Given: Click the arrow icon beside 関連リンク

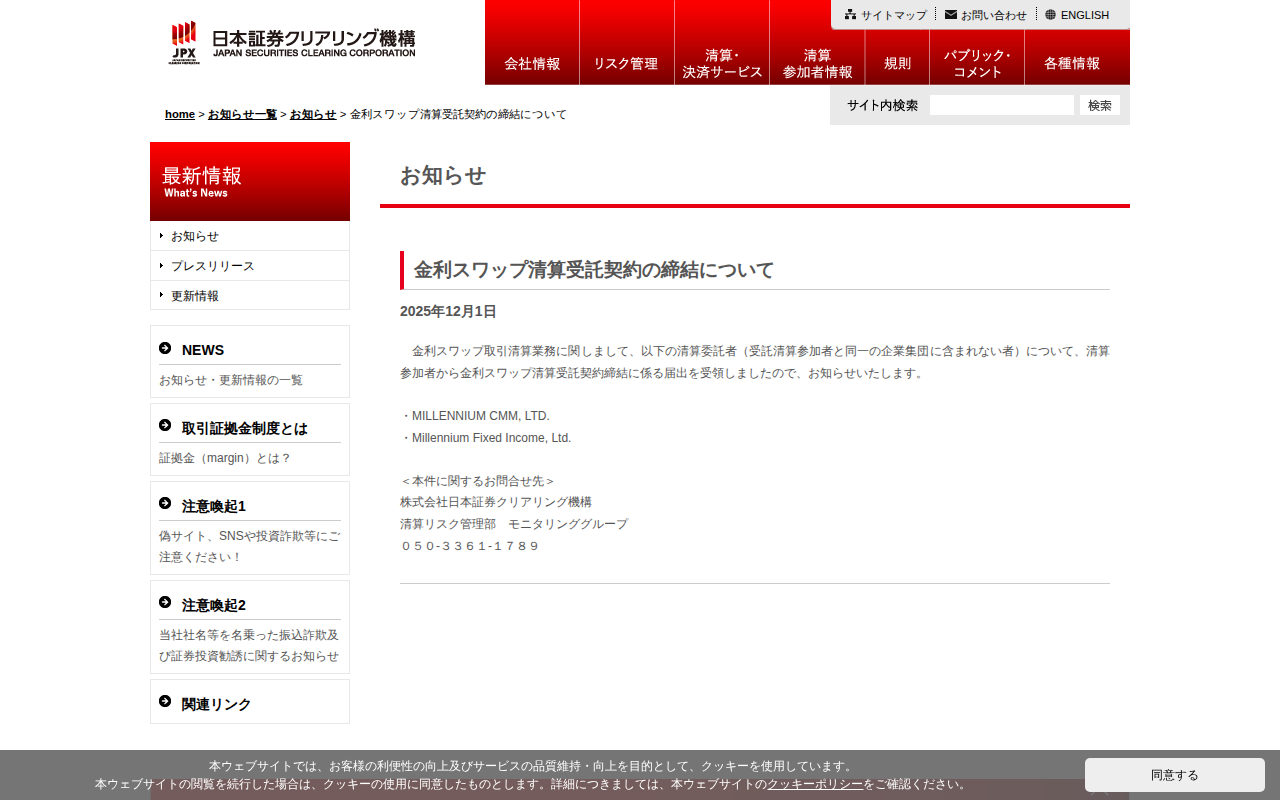Looking at the screenshot, I should [165, 702].
